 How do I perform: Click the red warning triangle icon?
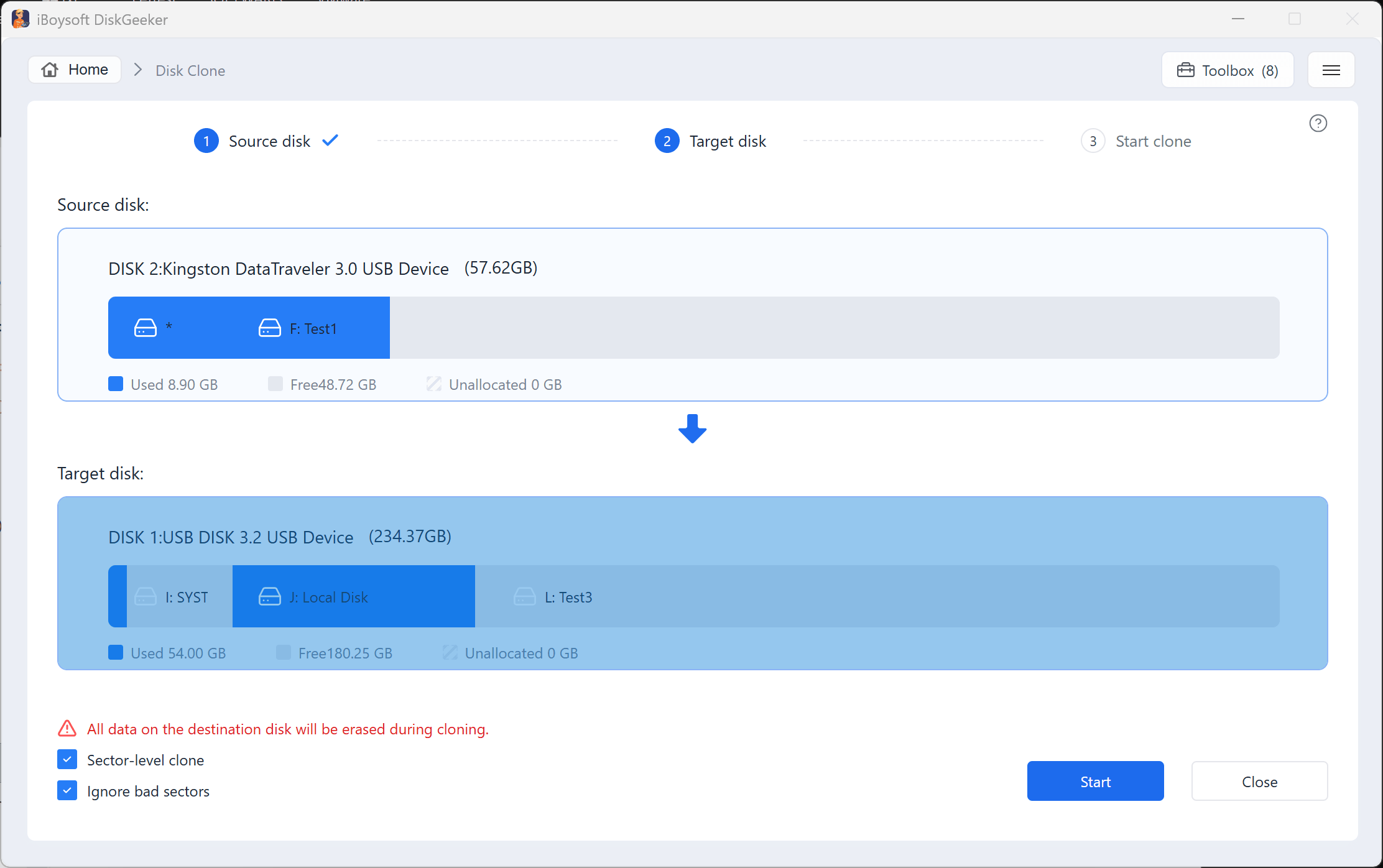click(x=67, y=728)
